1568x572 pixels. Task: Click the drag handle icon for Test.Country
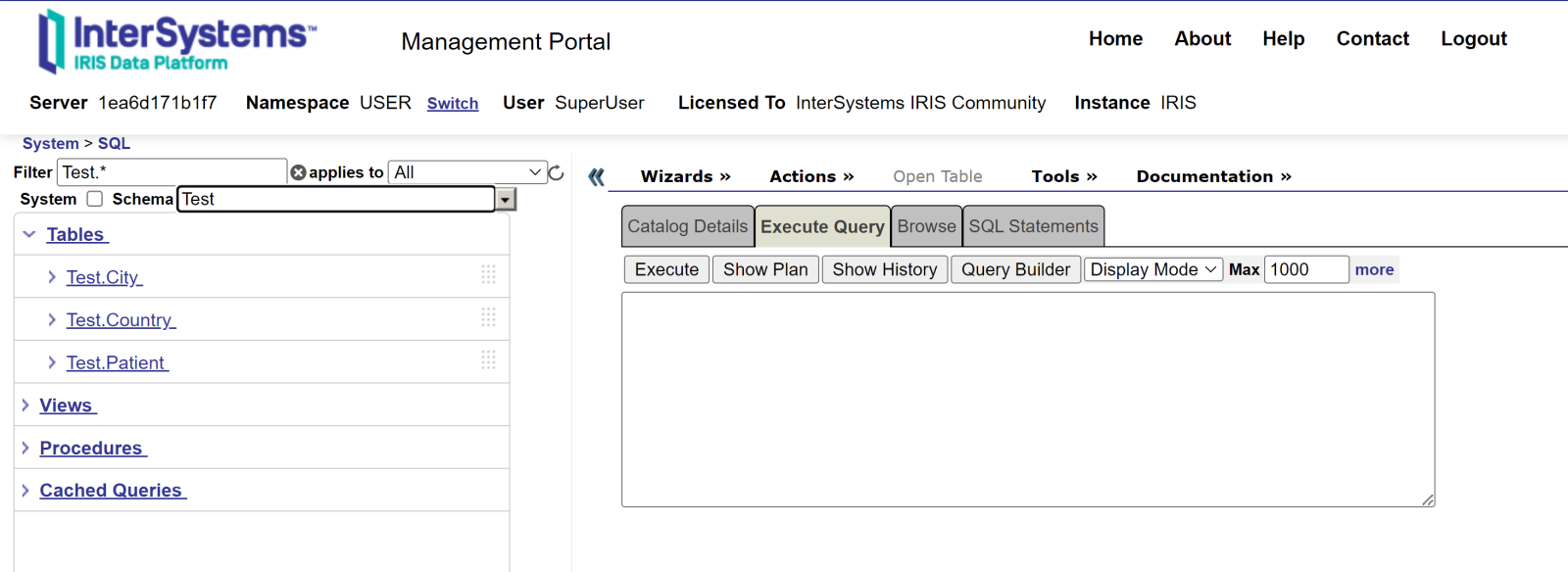tap(488, 317)
